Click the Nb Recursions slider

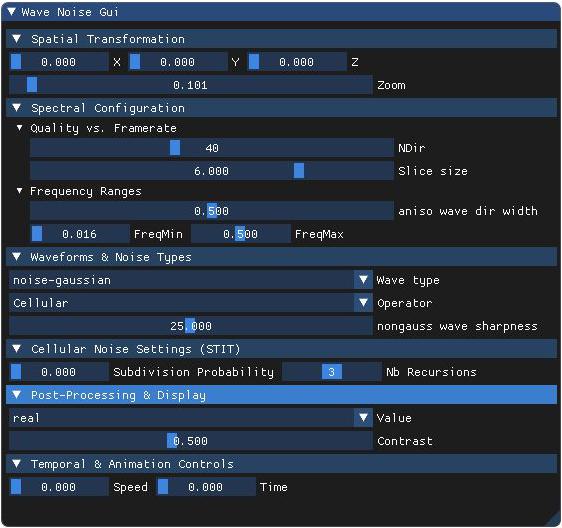(332, 372)
